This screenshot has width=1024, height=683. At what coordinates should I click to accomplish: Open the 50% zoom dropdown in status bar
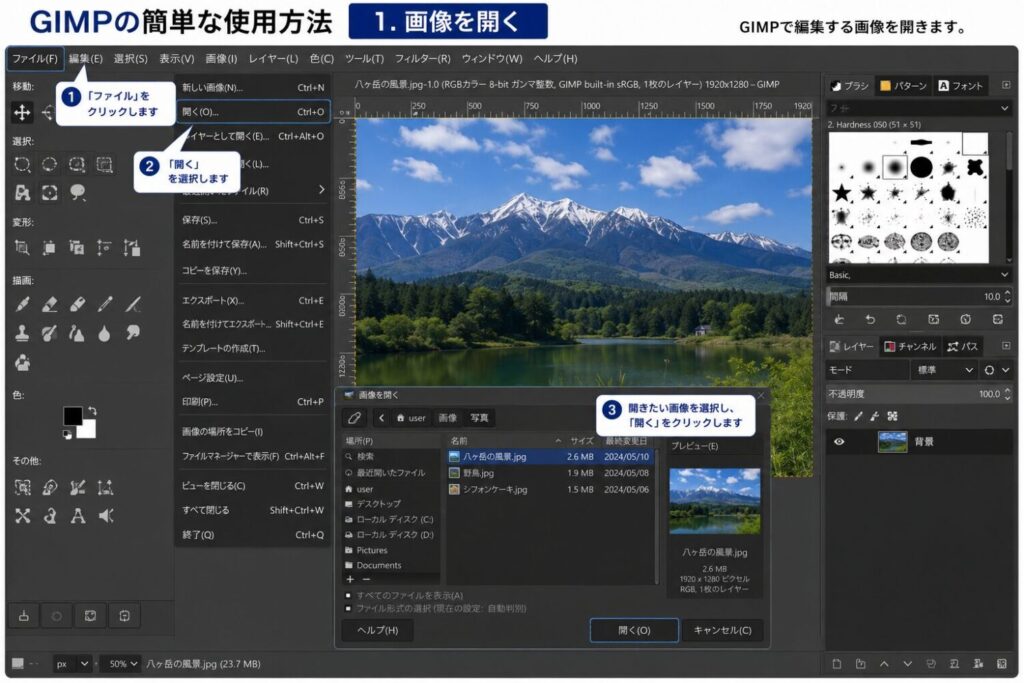click(122, 664)
